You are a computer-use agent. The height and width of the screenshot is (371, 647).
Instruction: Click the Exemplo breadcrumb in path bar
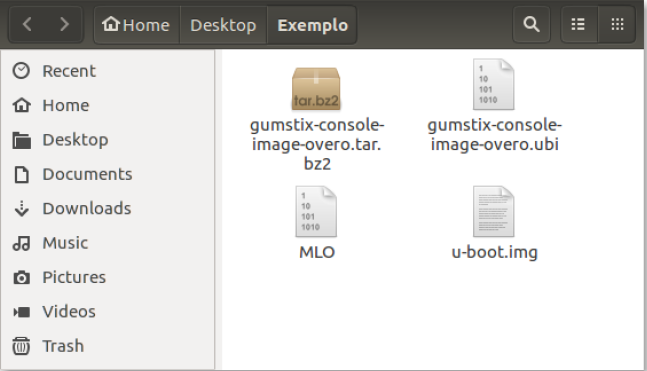[312, 25]
